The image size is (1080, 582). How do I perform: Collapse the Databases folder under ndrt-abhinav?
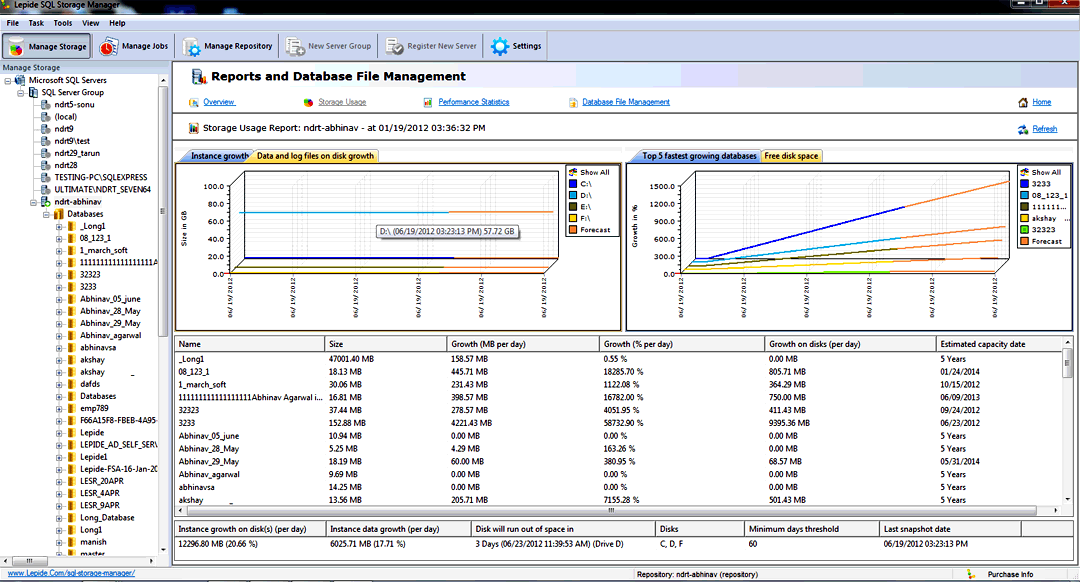(46, 214)
